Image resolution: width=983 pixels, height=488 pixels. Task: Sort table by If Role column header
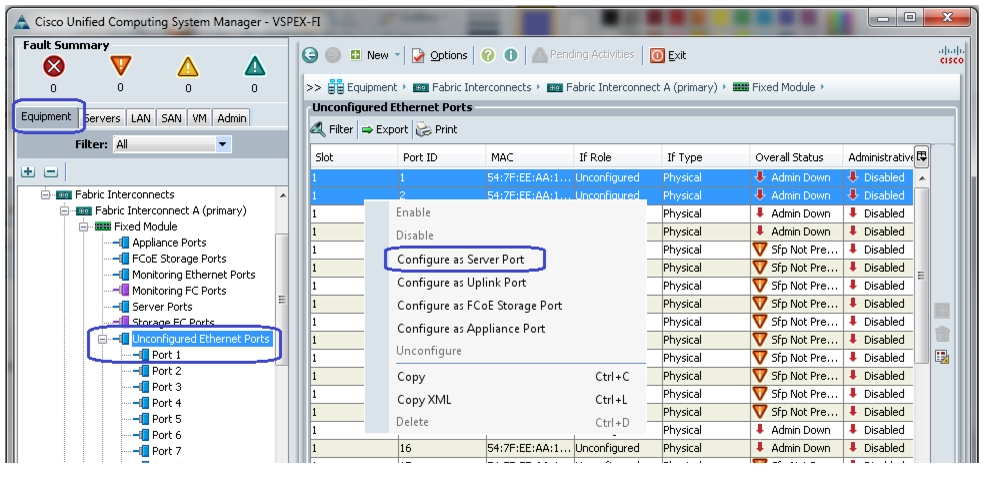[618, 157]
